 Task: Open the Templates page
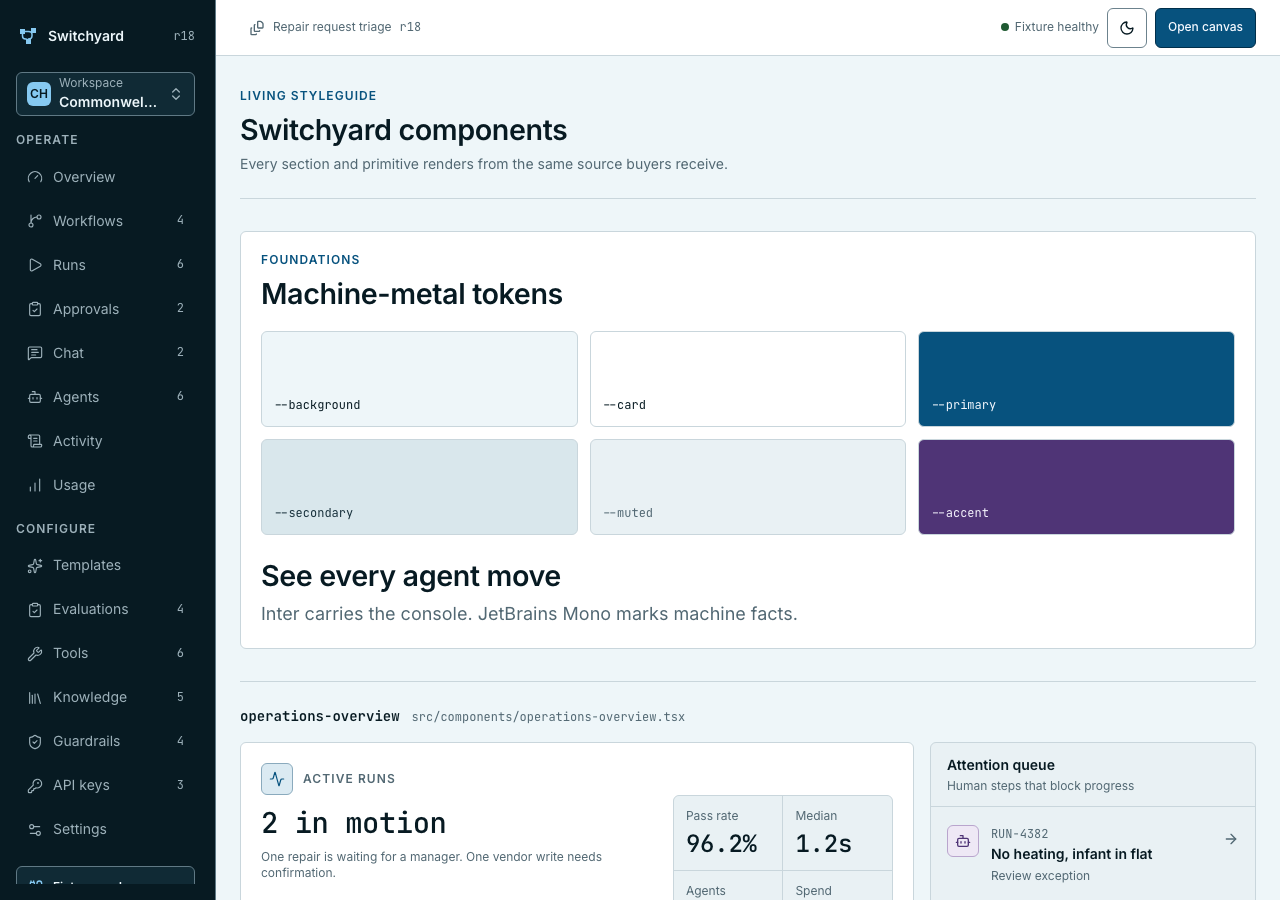[x=105, y=565]
